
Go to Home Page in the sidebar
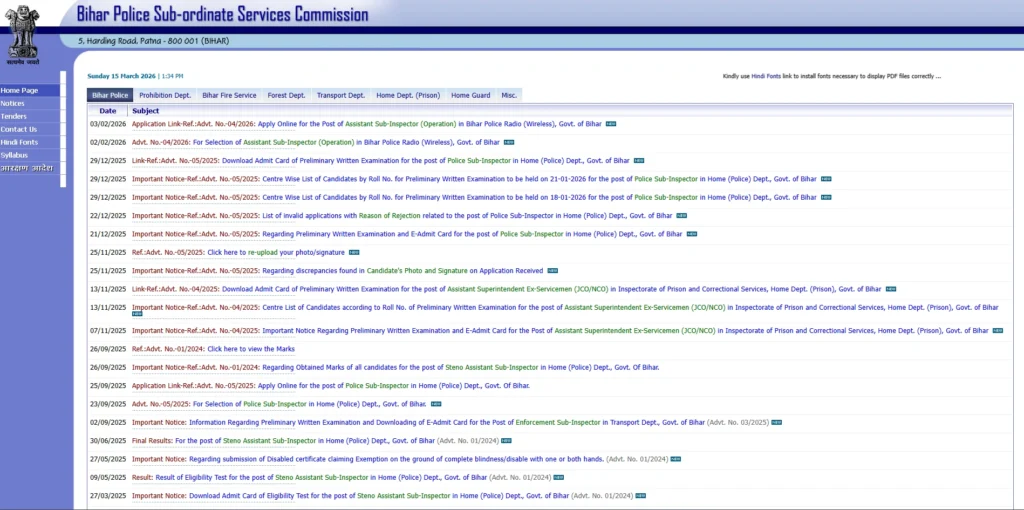30,91
